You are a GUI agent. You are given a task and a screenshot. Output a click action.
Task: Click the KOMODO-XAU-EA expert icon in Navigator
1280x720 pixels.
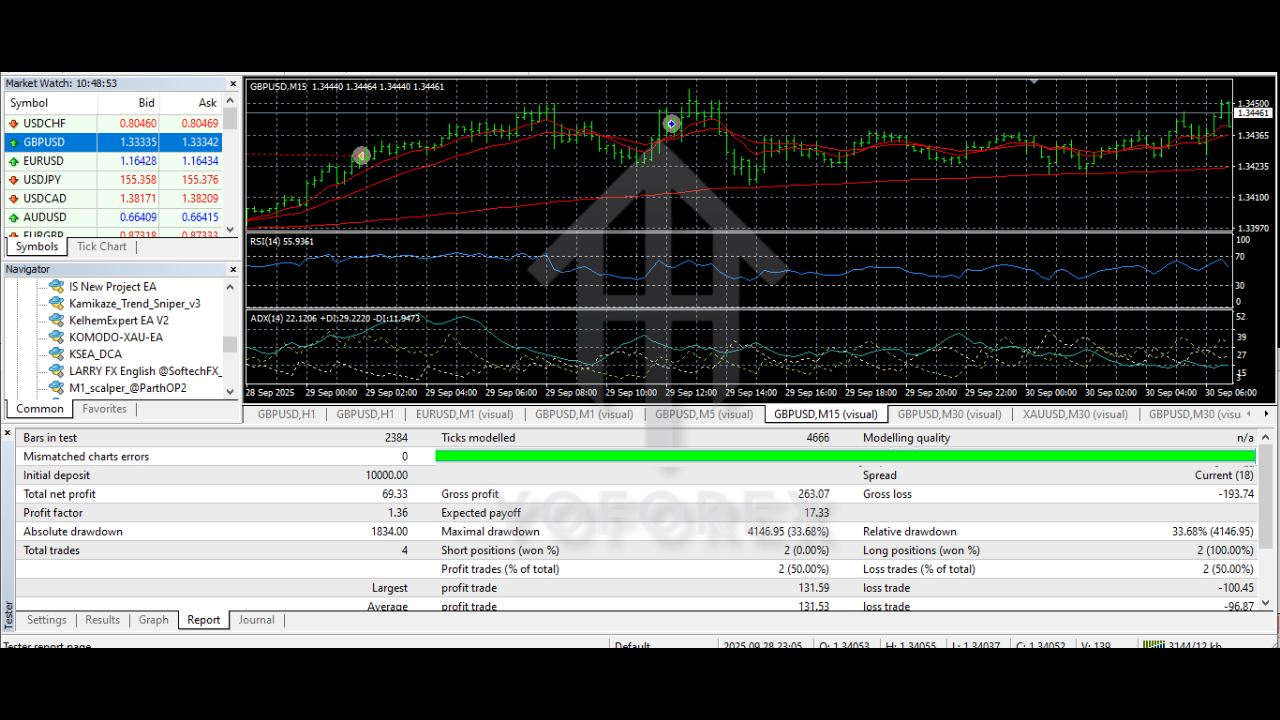pyautogui.click(x=57, y=337)
